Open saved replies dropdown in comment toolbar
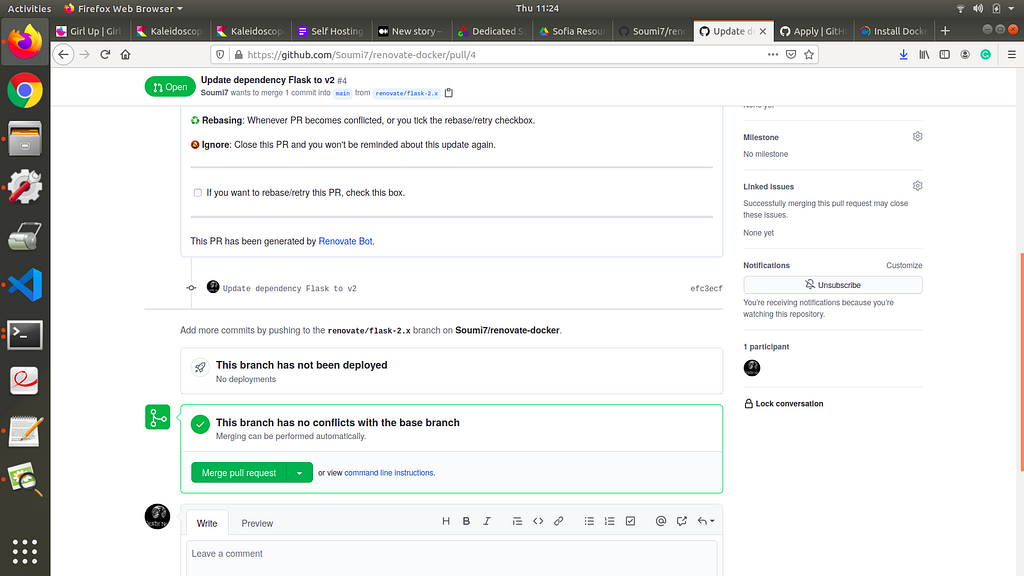 [x=705, y=521]
